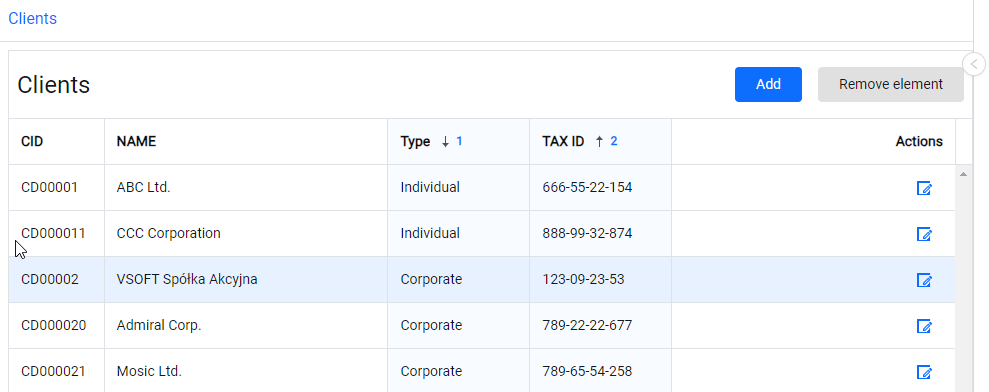Viewport: 989px width, 392px height.
Task: Sort by the Type column header
Action: point(415,141)
